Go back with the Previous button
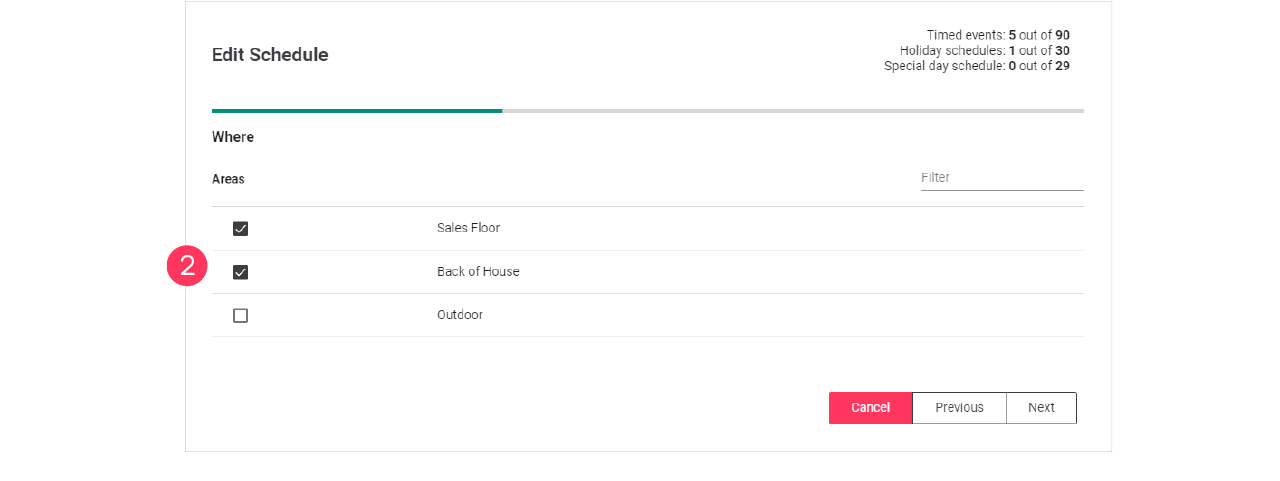This screenshot has height=481, width=1280. 959,408
